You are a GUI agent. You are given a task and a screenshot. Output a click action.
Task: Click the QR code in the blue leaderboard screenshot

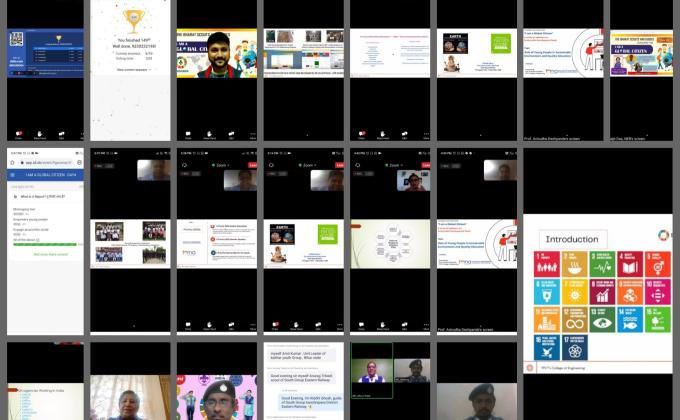click(x=16, y=39)
